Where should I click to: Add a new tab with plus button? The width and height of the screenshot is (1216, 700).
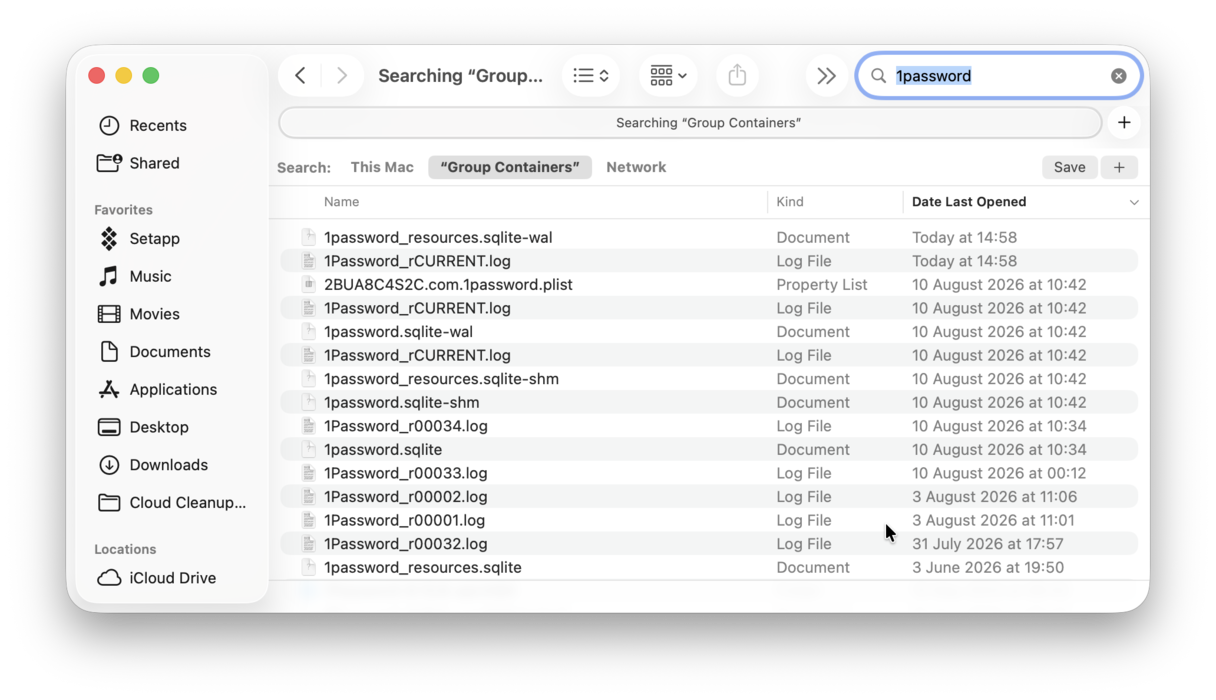pos(1124,123)
